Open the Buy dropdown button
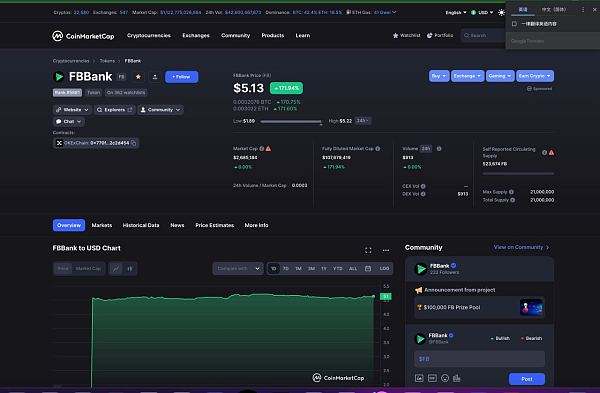Image resolution: width=600 pixels, height=393 pixels. [x=439, y=76]
